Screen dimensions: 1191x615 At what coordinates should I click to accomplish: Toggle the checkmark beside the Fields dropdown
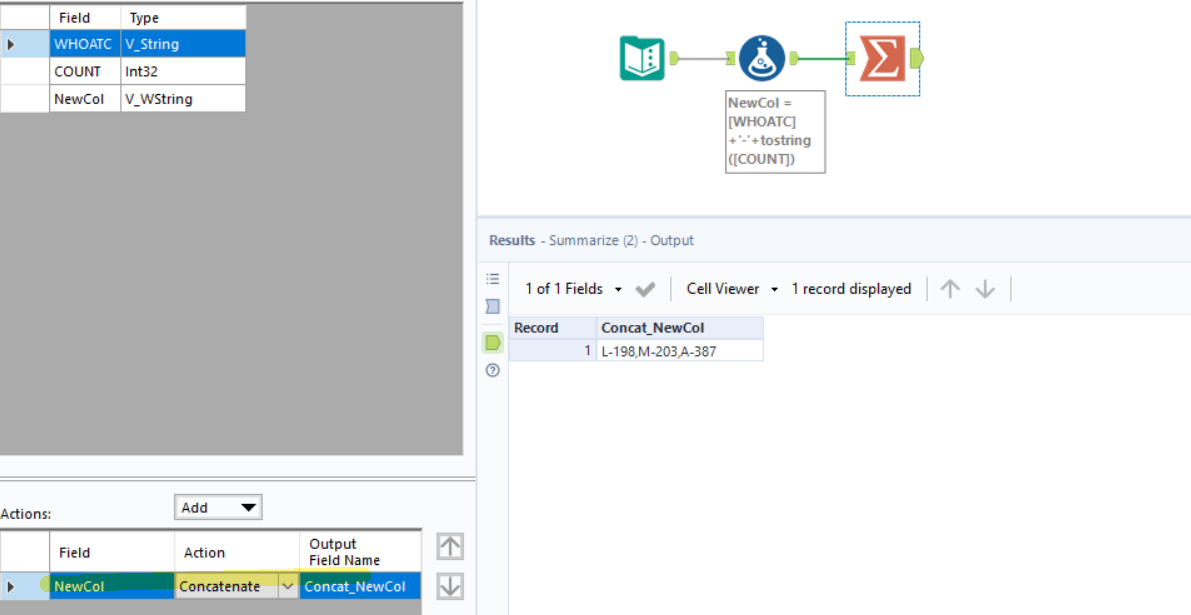pos(645,288)
